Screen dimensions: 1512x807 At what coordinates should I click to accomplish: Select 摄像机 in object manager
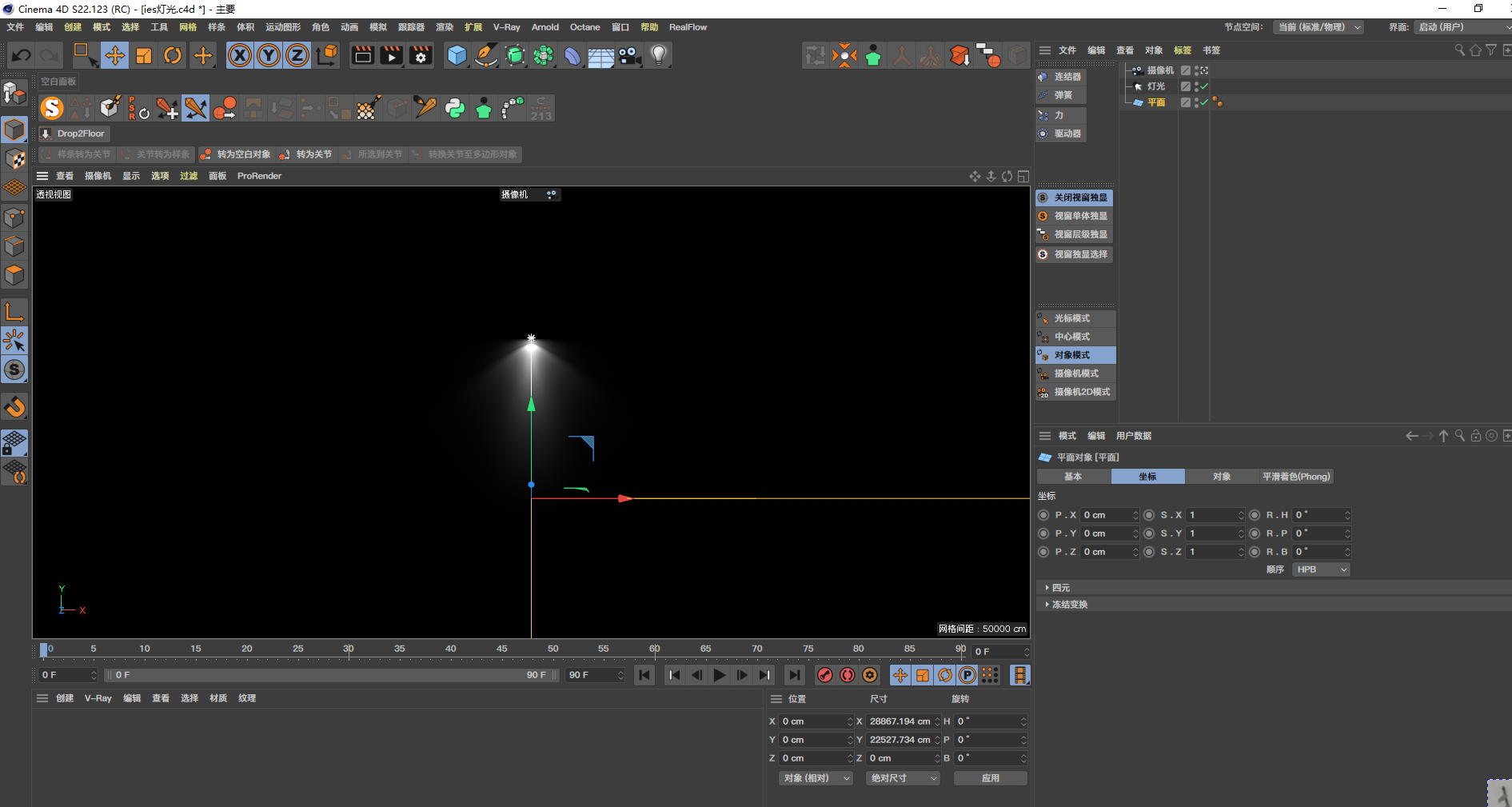[1160, 70]
